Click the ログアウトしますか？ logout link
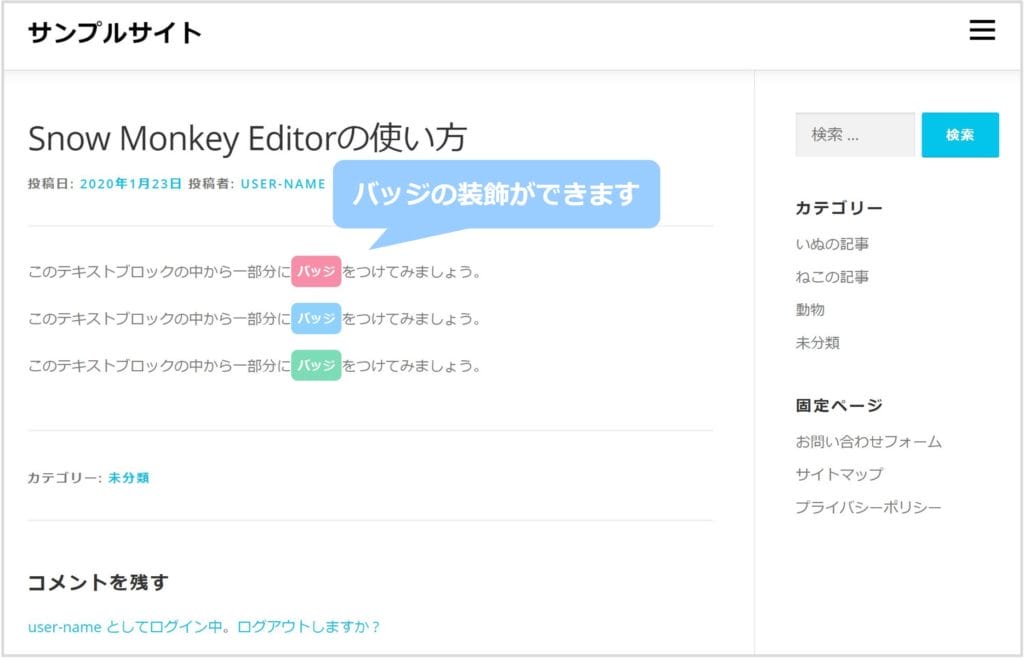The height and width of the screenshot is (658, 1024). 308,627
